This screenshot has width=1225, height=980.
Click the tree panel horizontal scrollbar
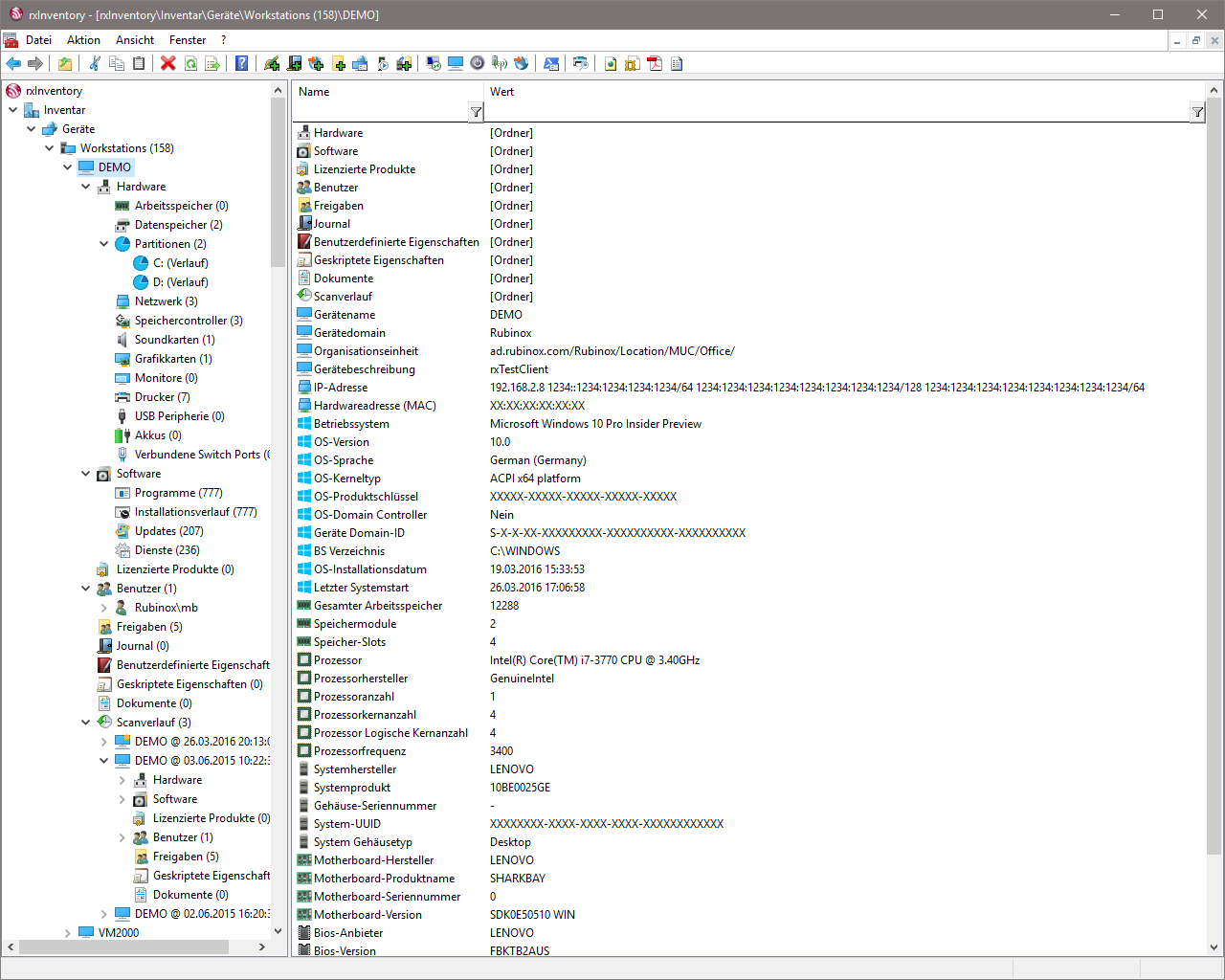[123, 947]
